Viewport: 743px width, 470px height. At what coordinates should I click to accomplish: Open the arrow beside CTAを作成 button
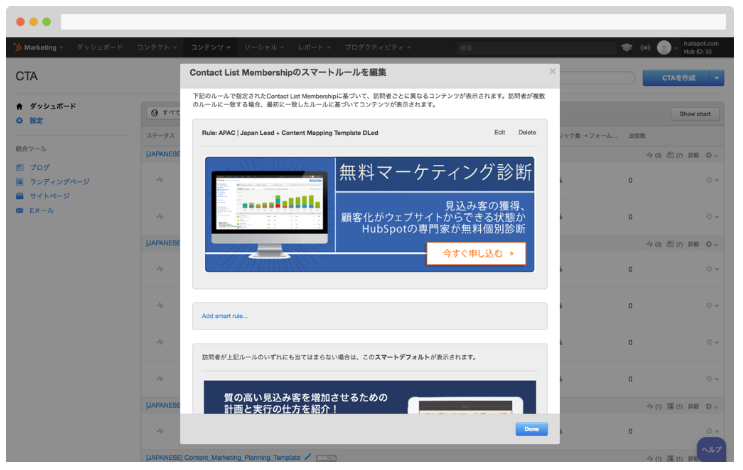pyautogui.click(x=716, y=78)
